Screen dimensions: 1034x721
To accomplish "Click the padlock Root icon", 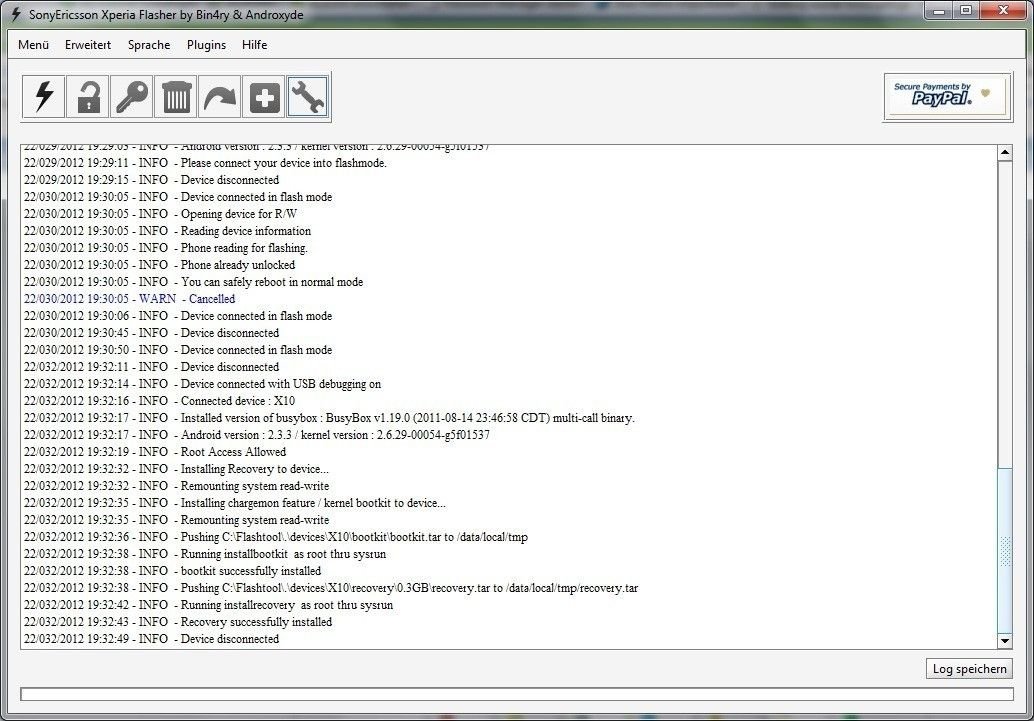I will (x=88, y=97).
